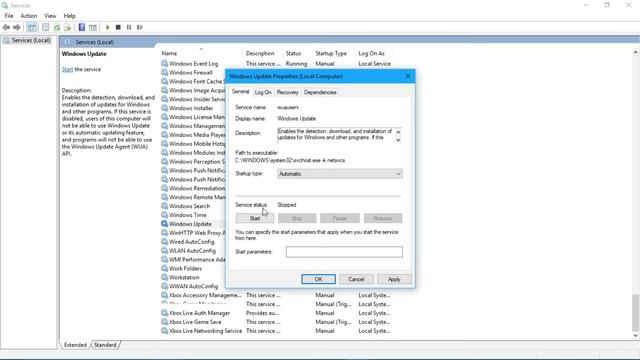Open the Startup type dropdown
Viewport: 640px width, 360px height.
340,174
